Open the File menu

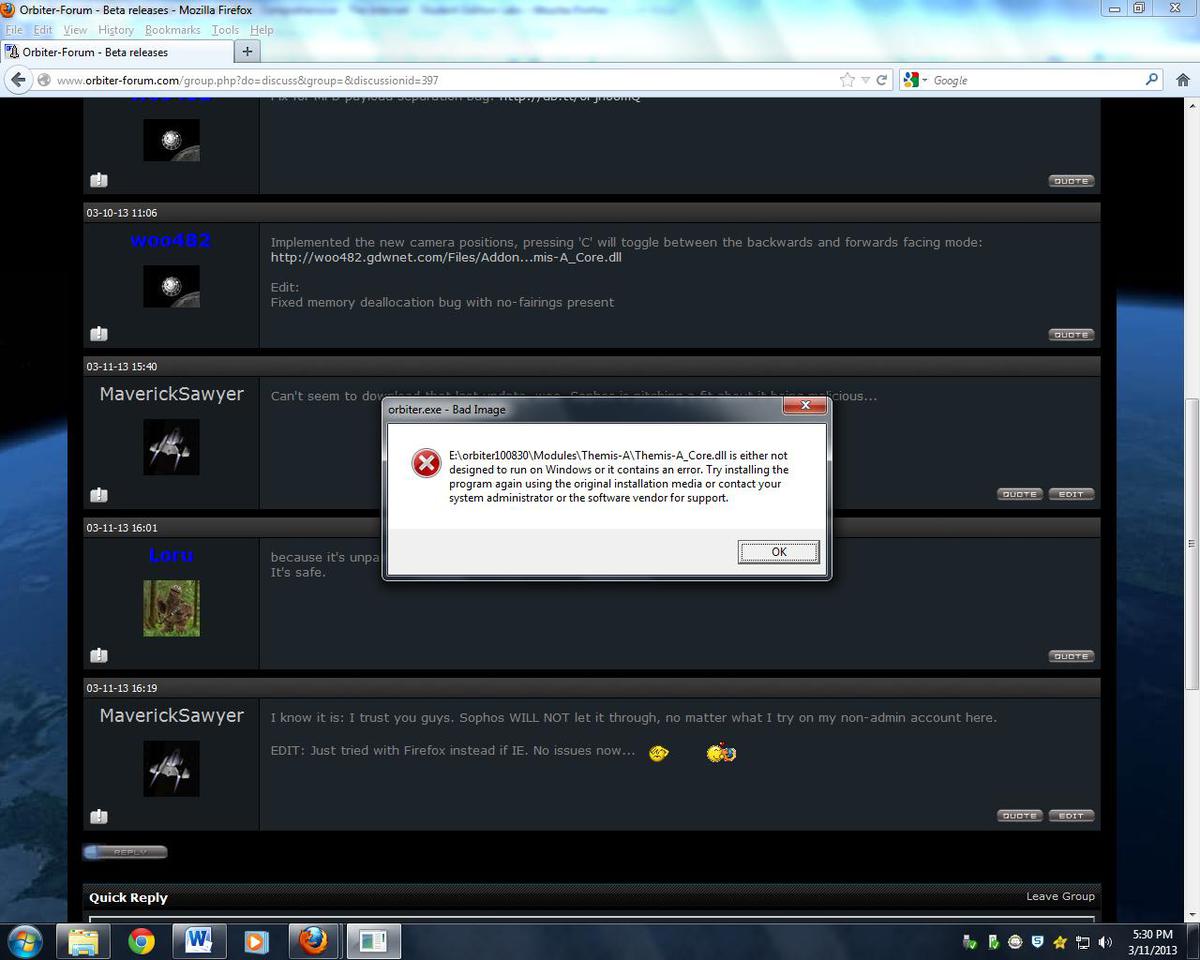pos(14,30)
